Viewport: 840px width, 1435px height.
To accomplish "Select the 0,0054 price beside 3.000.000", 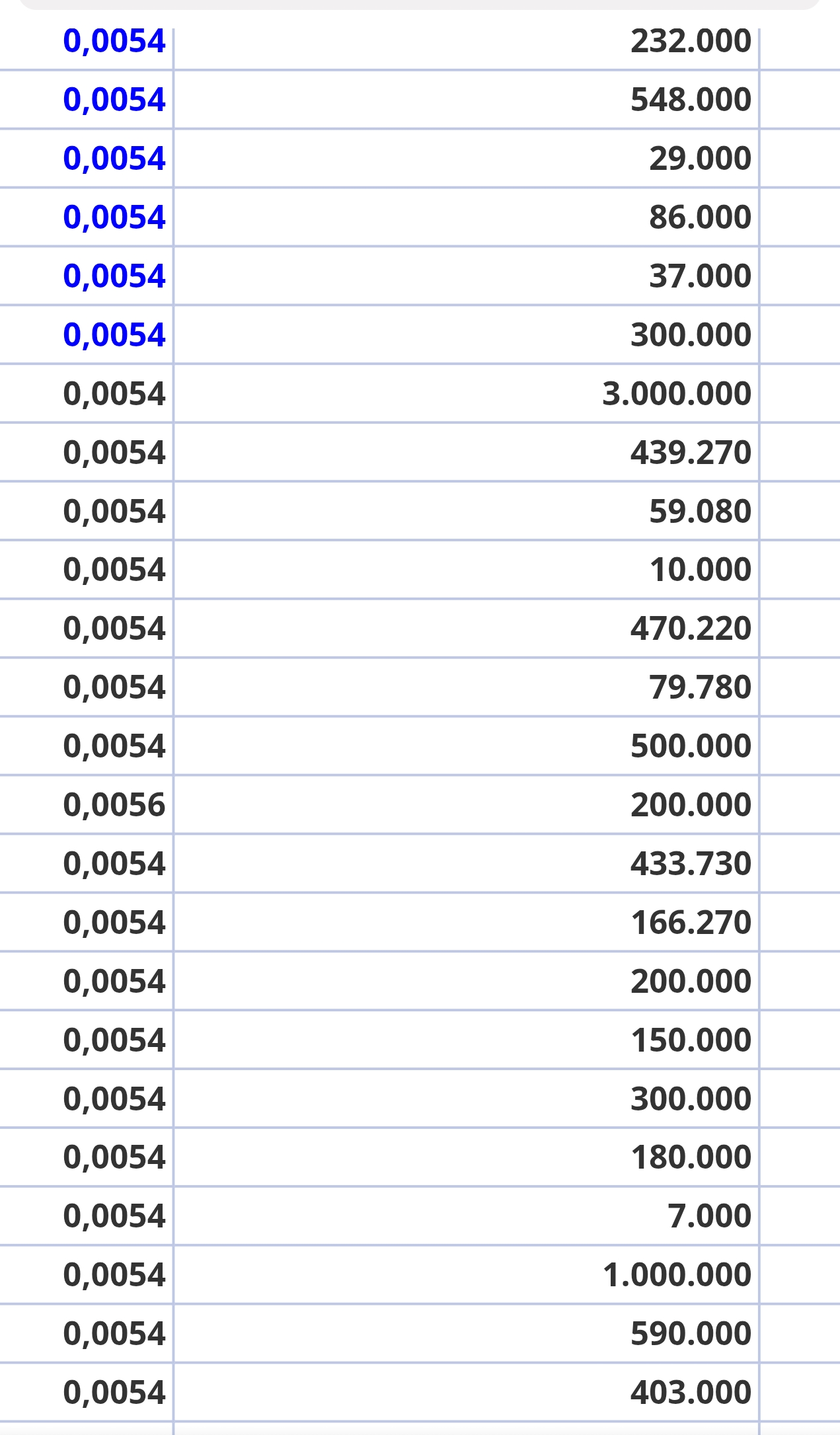I will click(x=114, y=394).
